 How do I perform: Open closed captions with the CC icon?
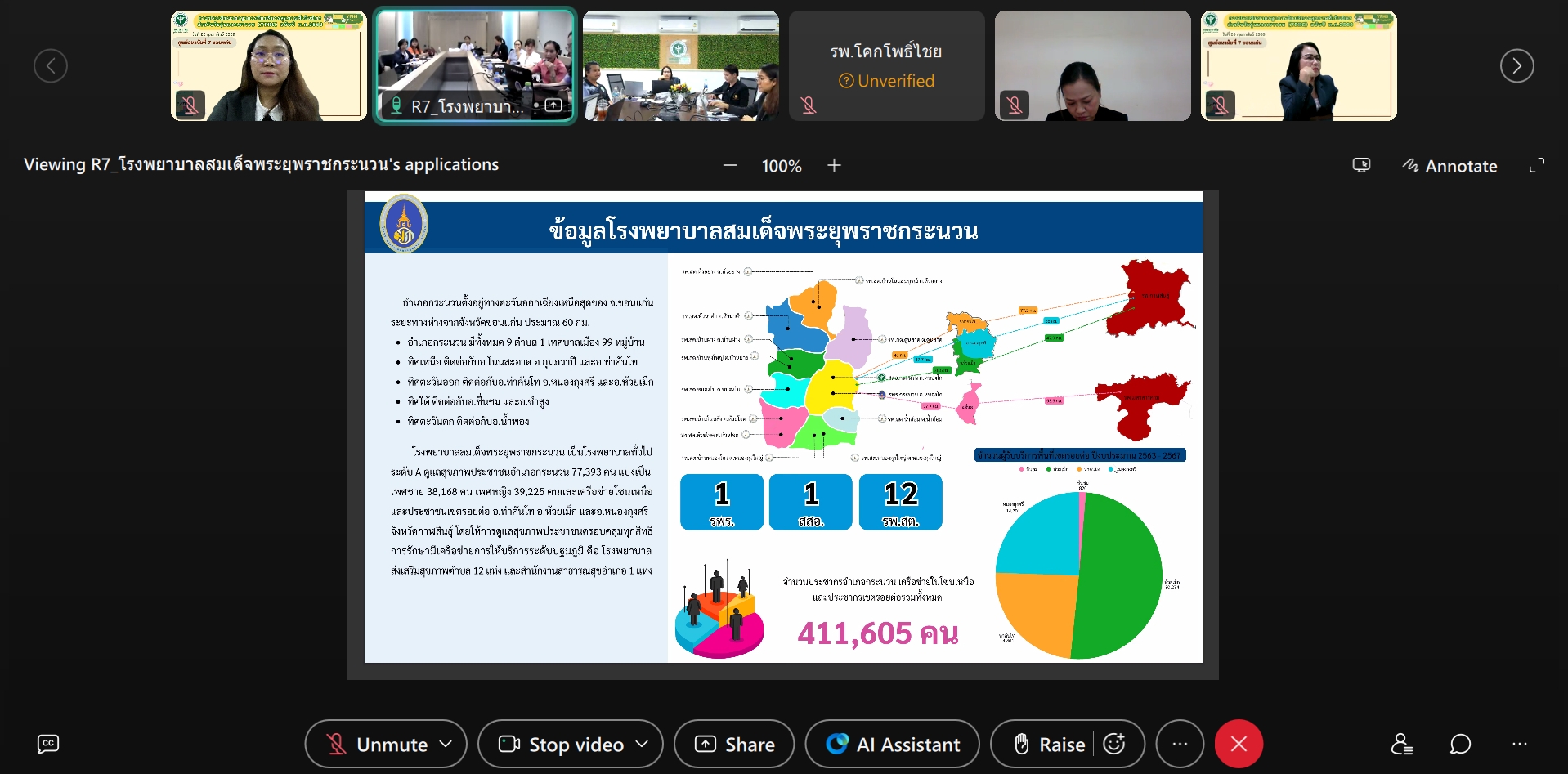point(48,744)
